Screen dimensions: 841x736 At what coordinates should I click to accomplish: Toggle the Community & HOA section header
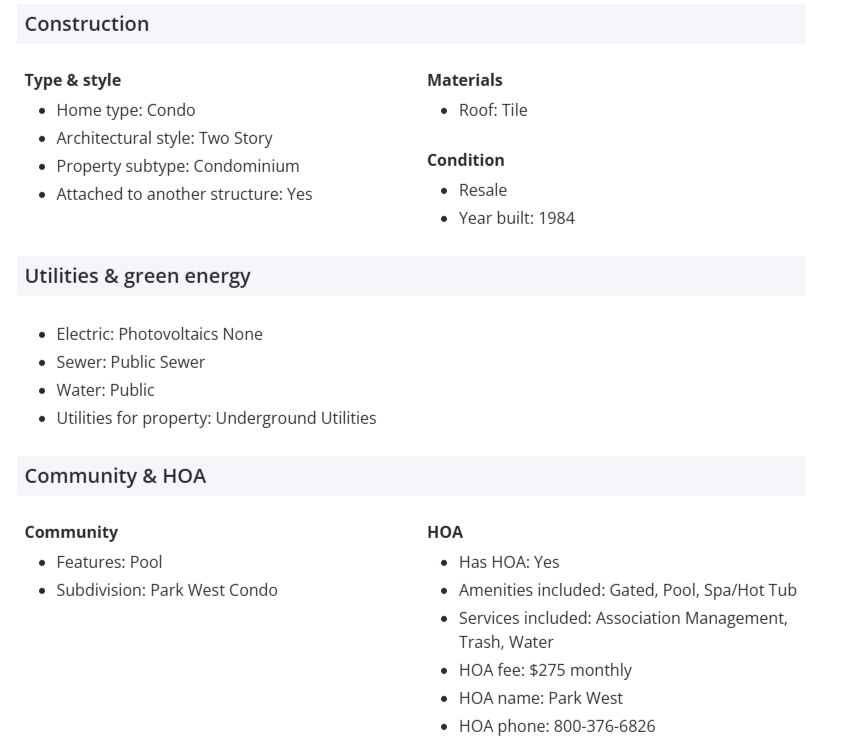tap(115, 476)
